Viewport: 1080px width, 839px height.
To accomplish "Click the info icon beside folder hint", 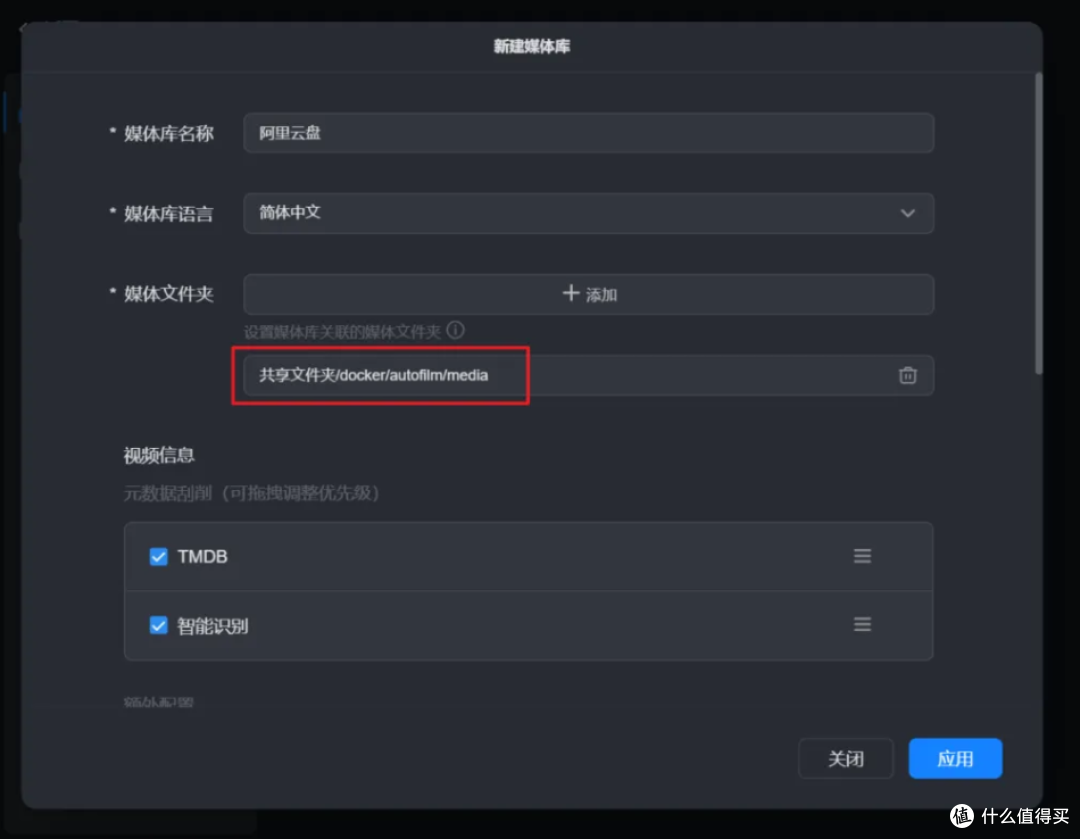I will point(455,331).
